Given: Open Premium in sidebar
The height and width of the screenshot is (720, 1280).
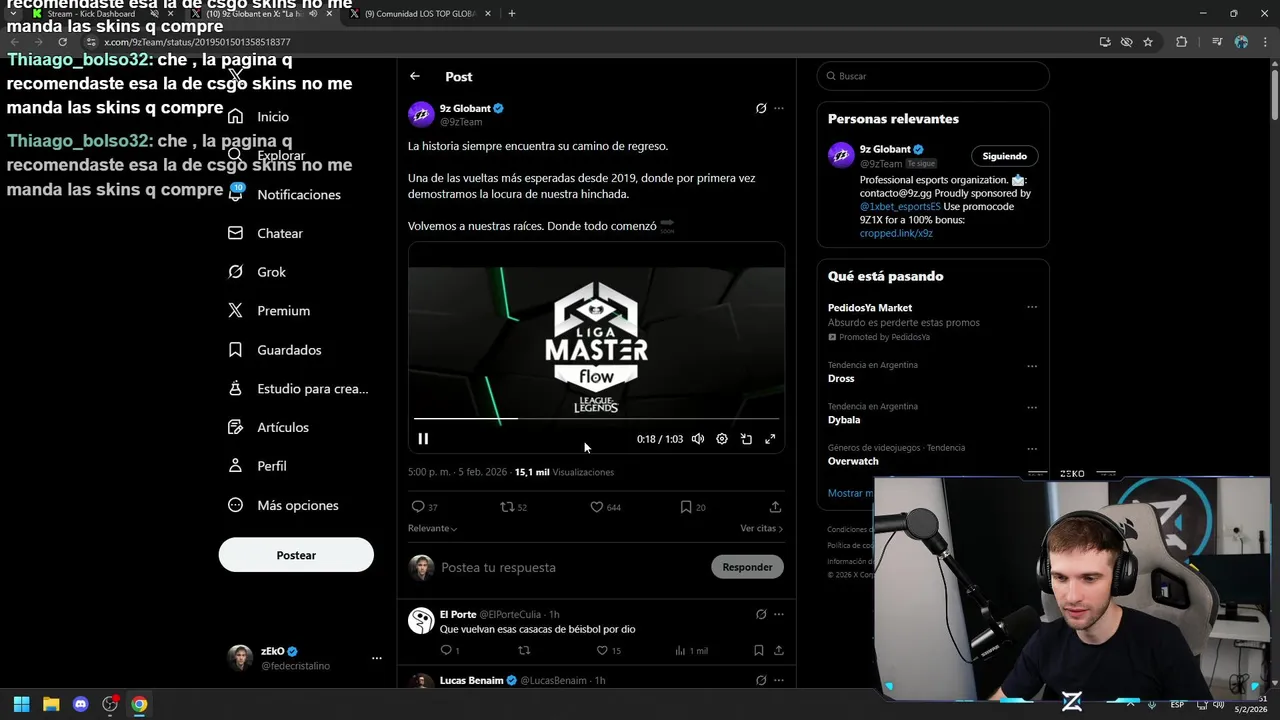Looking at the screenshot, I should point(269,311).
